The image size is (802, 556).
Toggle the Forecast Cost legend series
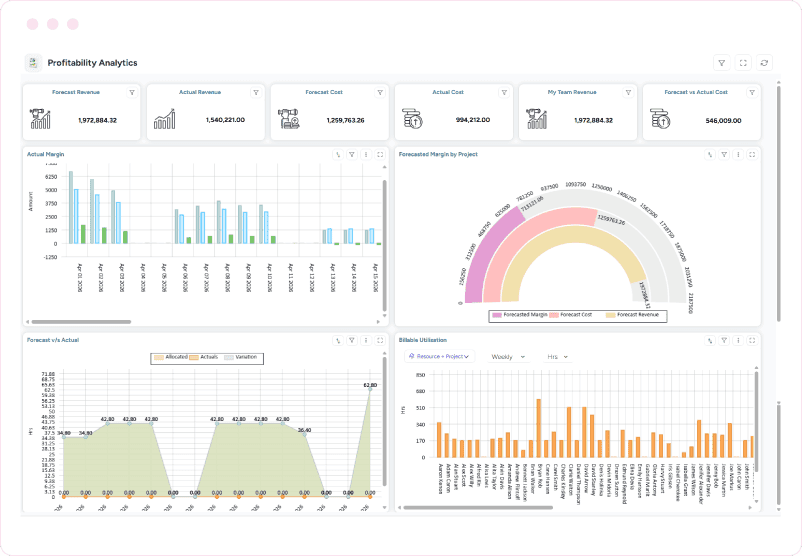tap(570, 315)
